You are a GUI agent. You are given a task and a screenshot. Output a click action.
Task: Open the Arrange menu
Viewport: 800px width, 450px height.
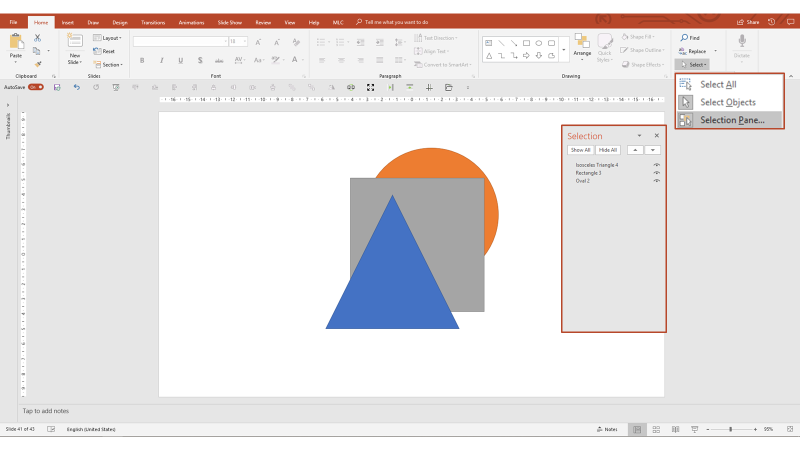582,47
